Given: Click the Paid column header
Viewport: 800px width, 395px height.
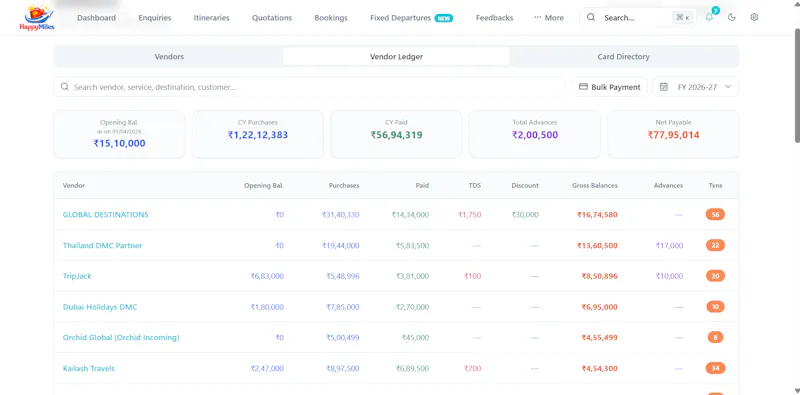Looking at the screenshot, I should 422,185.
